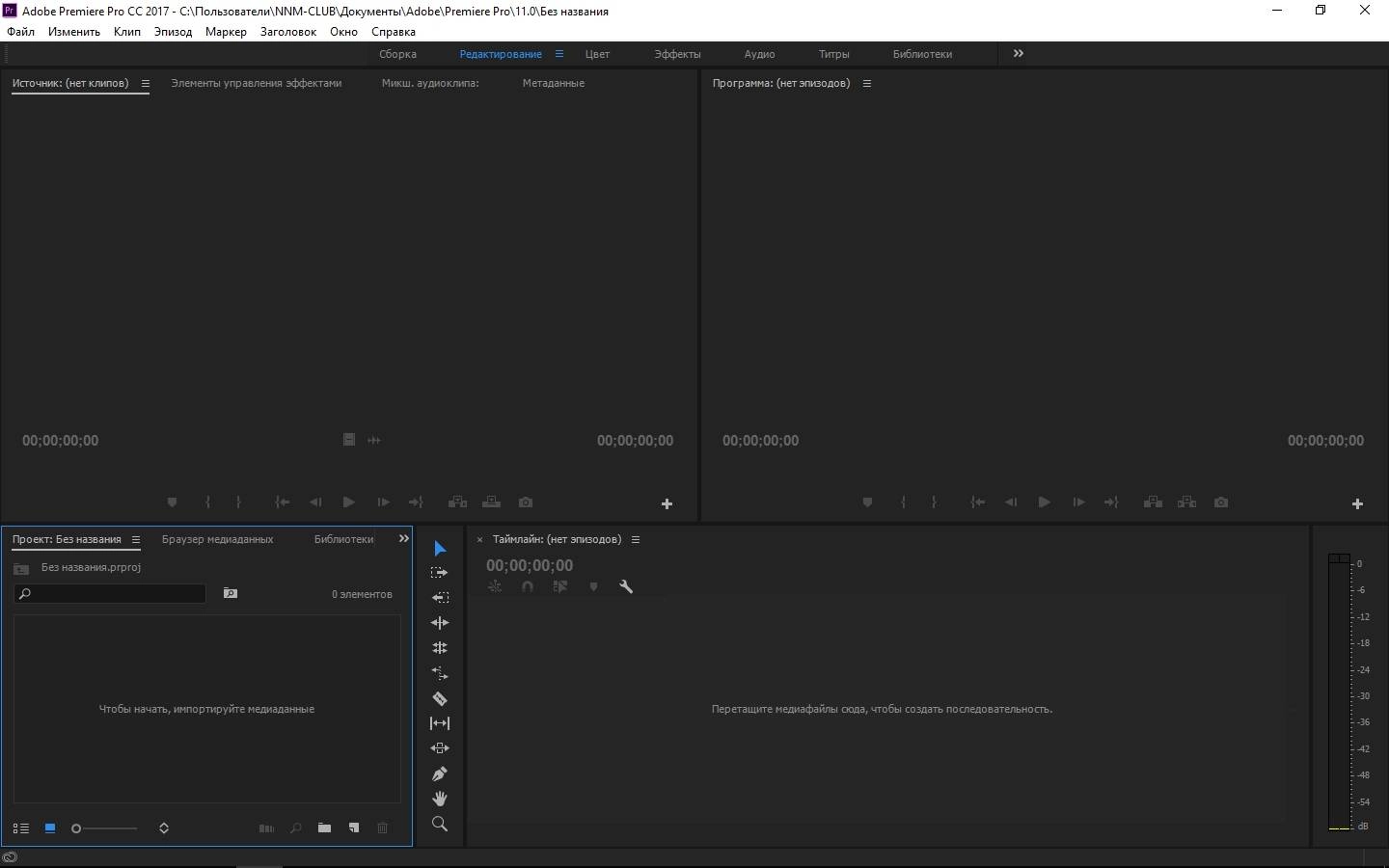Open the Эпизод menu
The height and width of the screenshot is (868, 1389).
click(x=173, y=32)
